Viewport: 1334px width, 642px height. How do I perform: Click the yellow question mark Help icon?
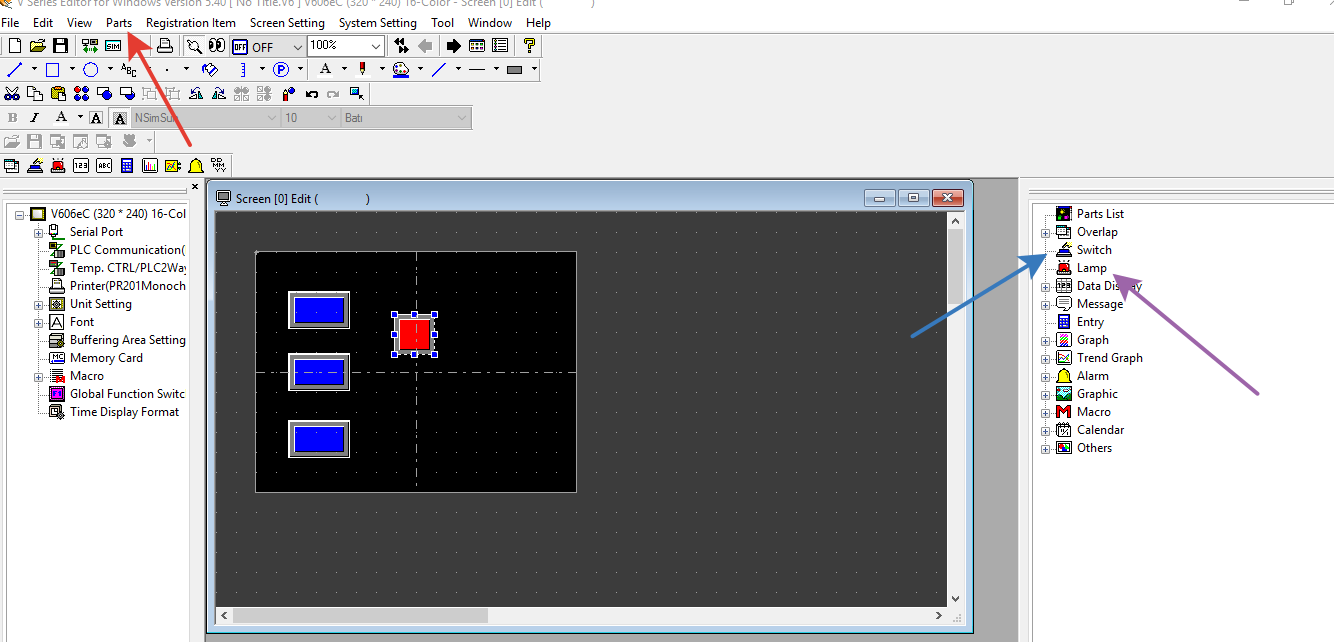[x=529, y=46]
